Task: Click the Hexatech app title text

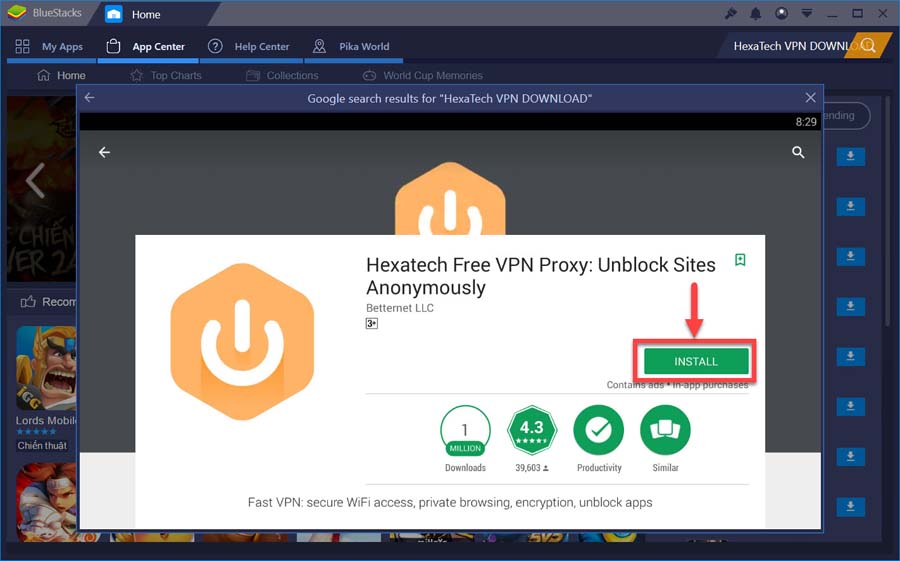Action: pos(541,276)
